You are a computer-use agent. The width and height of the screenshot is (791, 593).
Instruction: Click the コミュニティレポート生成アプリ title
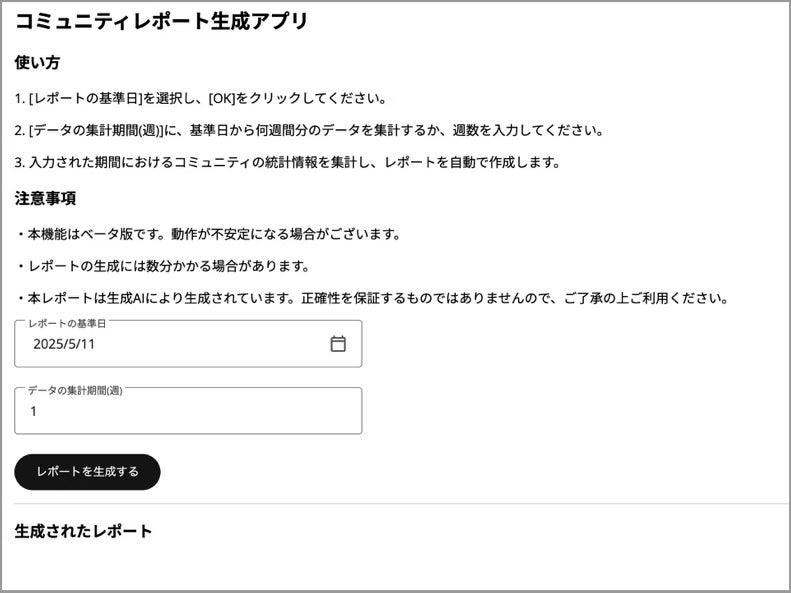point(161,21)
